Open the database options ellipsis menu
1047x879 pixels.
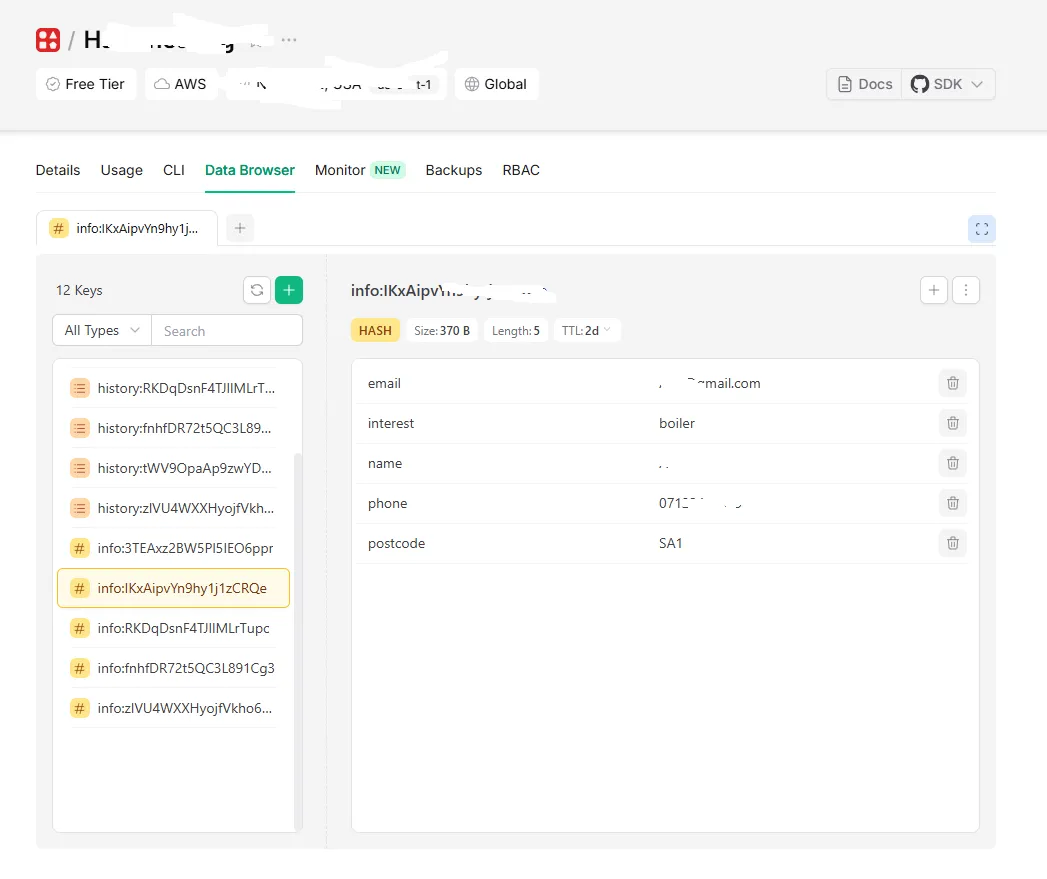pos(289,40)
